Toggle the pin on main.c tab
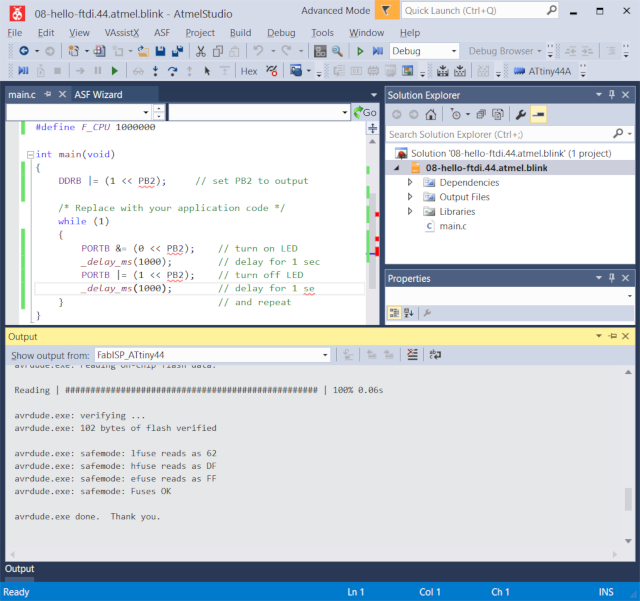 click(48, 94)
